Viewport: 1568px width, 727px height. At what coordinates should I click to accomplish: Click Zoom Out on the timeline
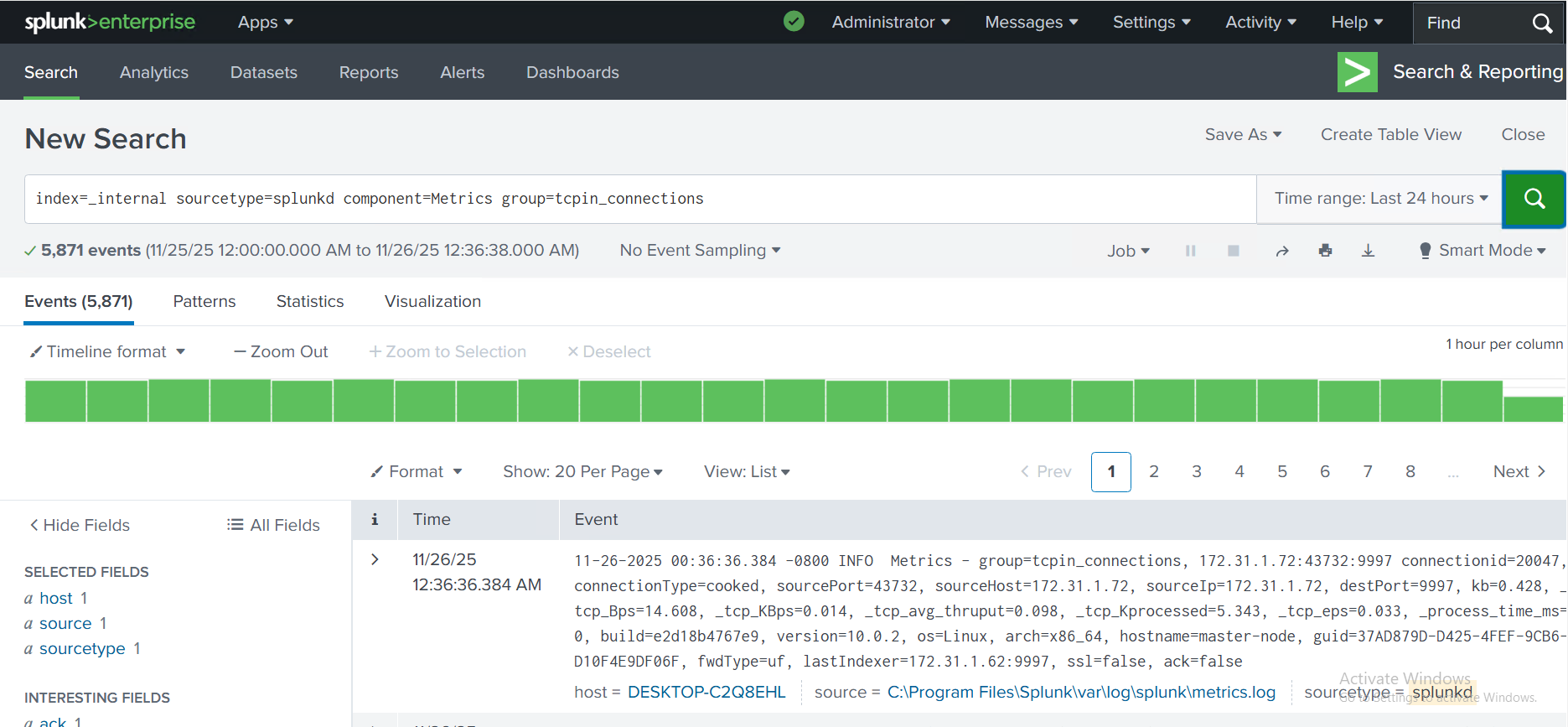[281, 352]
